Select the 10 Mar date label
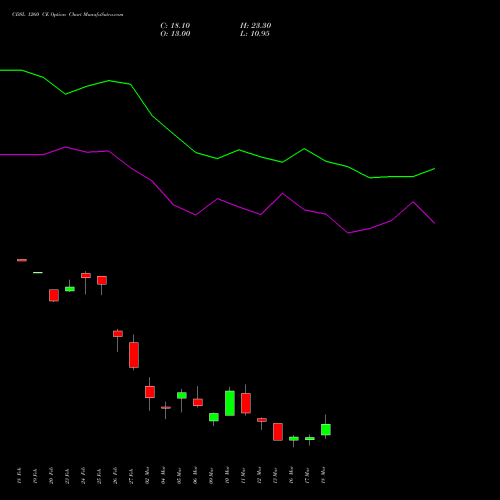 tap(227, 476)
